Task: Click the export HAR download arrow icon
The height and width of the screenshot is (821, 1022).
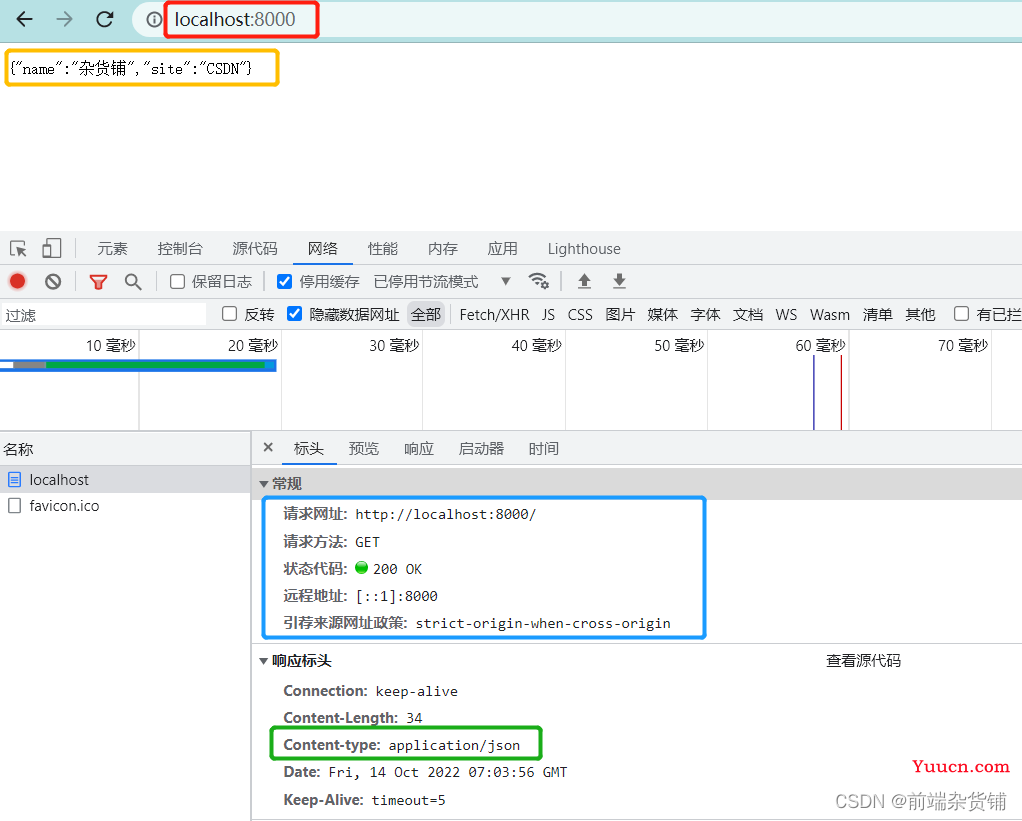Action: click(x=619, y=281)
